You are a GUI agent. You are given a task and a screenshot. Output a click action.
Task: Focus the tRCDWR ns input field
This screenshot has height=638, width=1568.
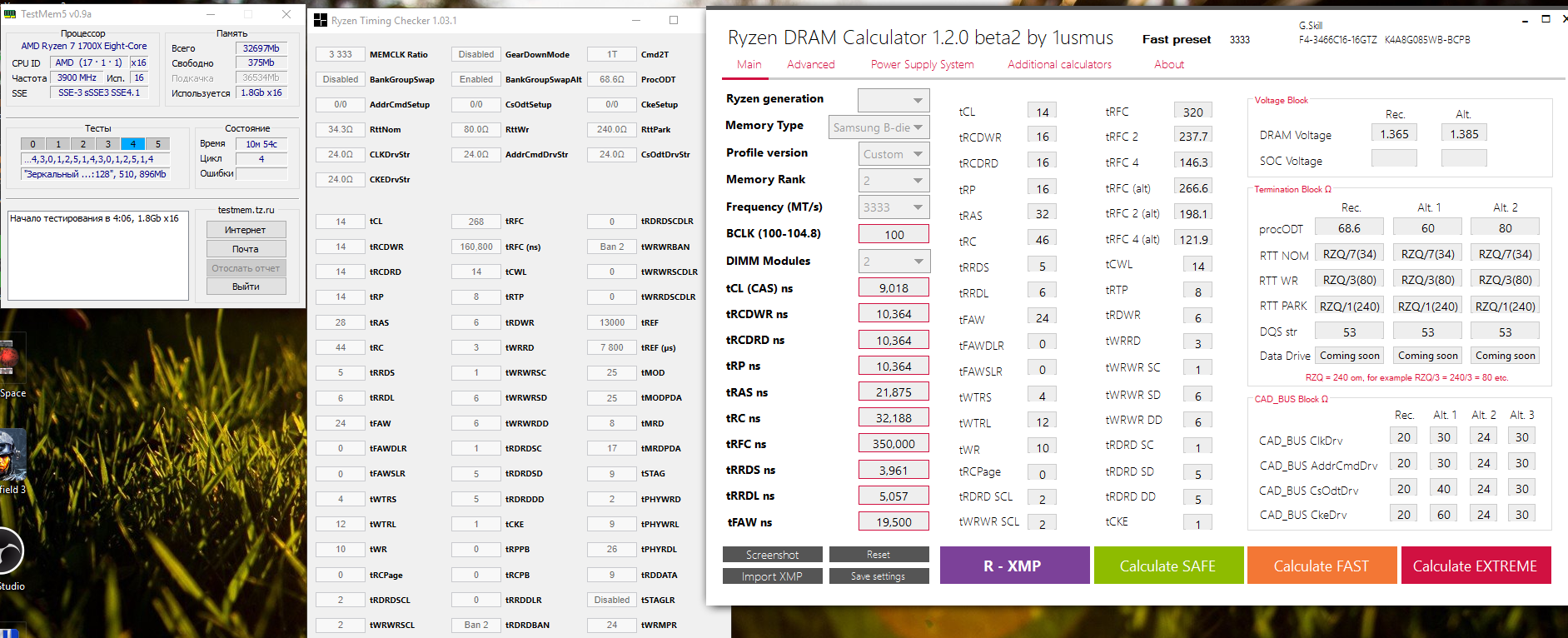tap(894, 314)
